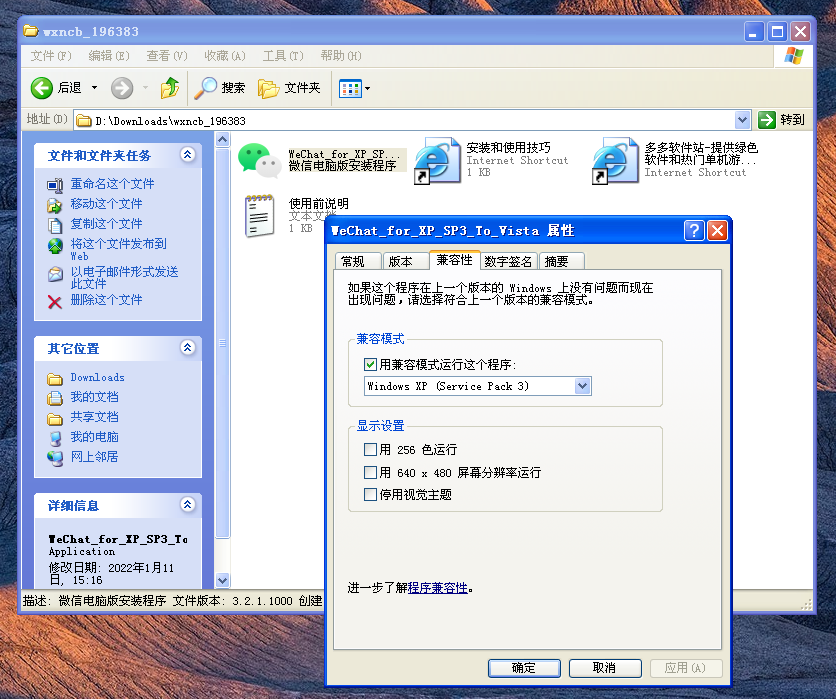
Task: Open the 工具(T) menu
Action: [283, 56]
